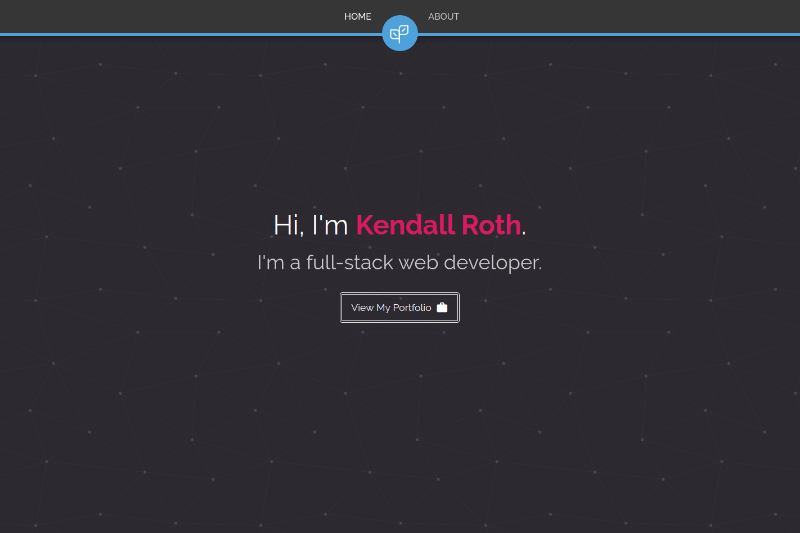The height and width of the screenshot is (533, 800).
Task: Click the empty navbar area left of HOME
Action: pyautogui.click(x=168, y=16)
